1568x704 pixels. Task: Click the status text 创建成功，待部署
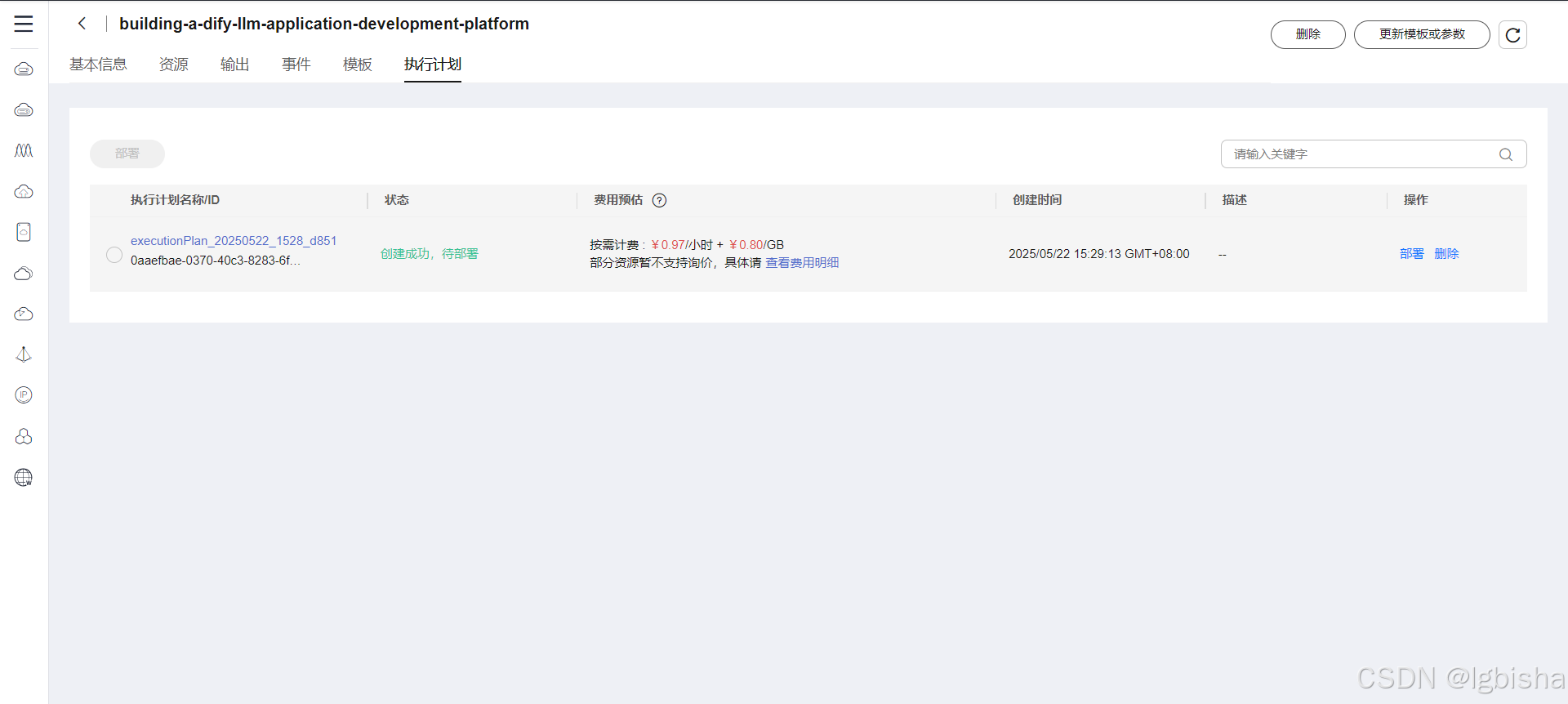tap(430, 254)
